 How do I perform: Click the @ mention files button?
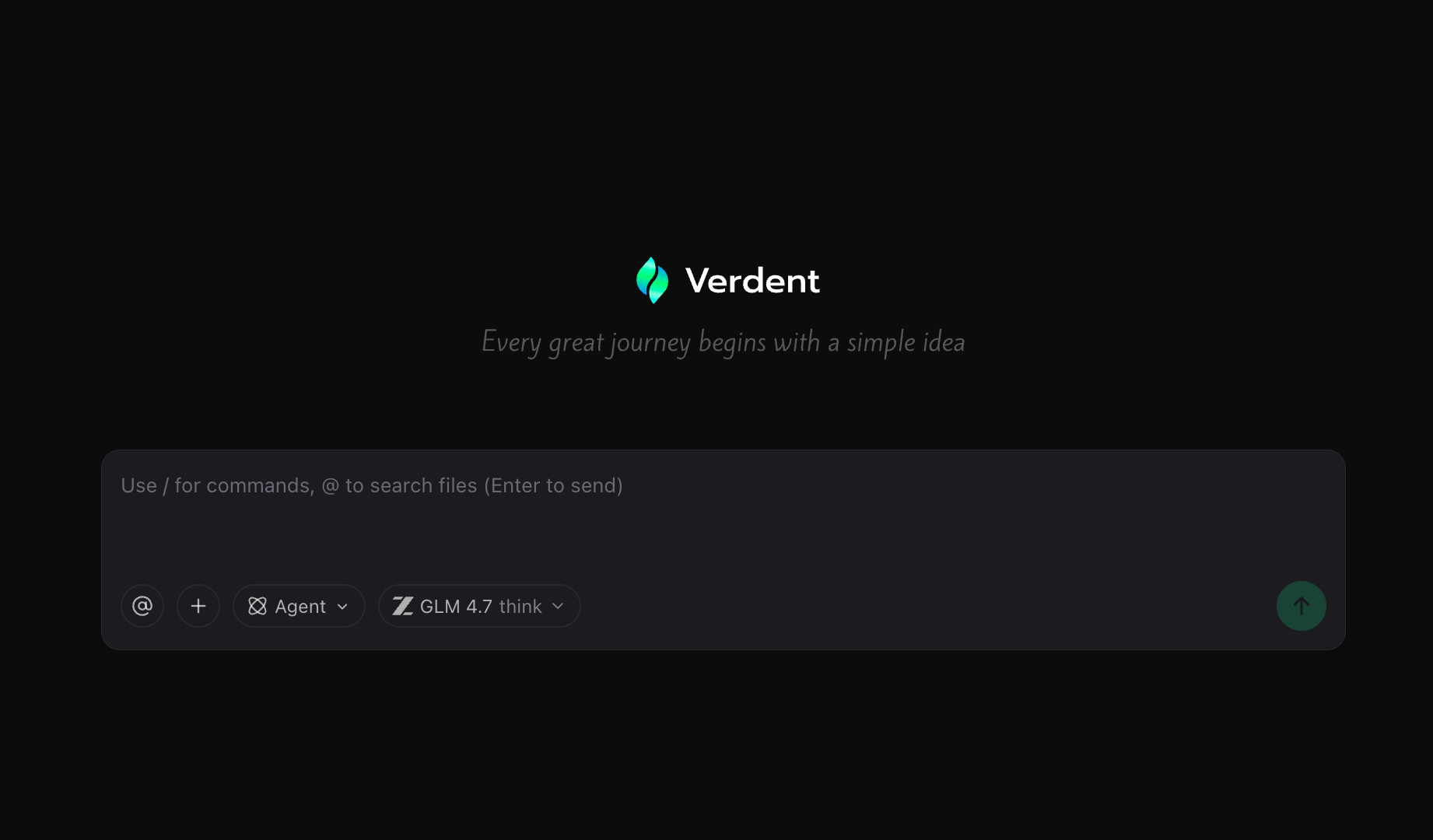click(142, 606)
